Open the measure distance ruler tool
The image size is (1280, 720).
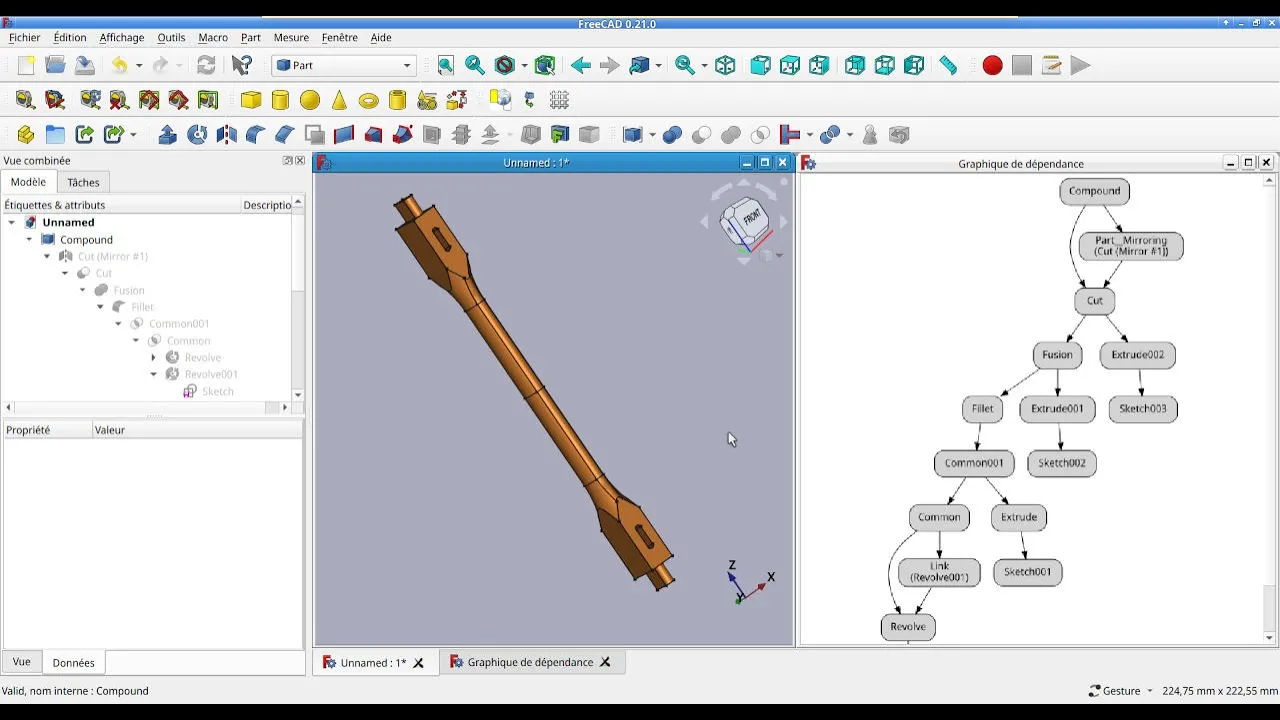point(948,65)
